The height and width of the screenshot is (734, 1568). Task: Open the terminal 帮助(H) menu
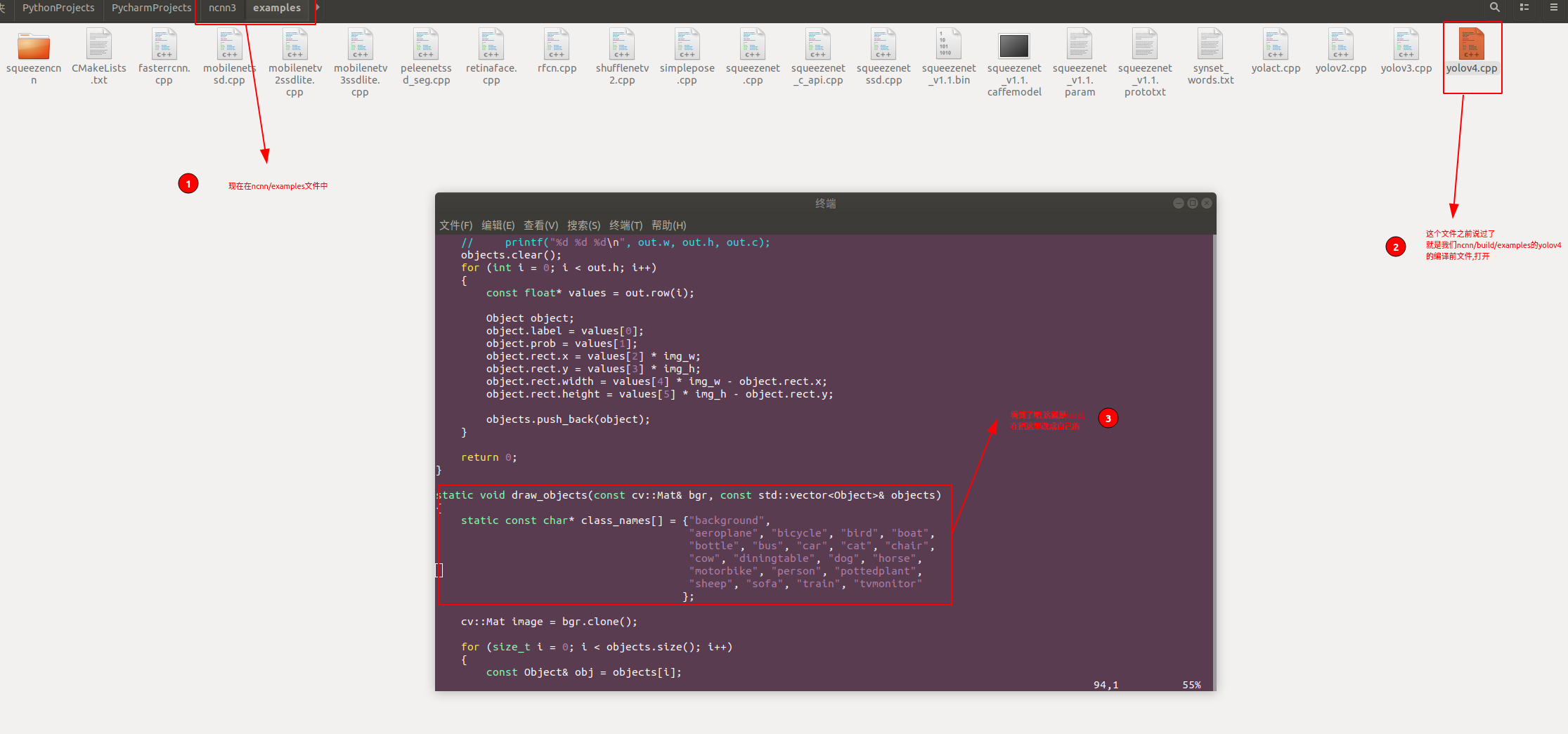(x=669, y=225)
